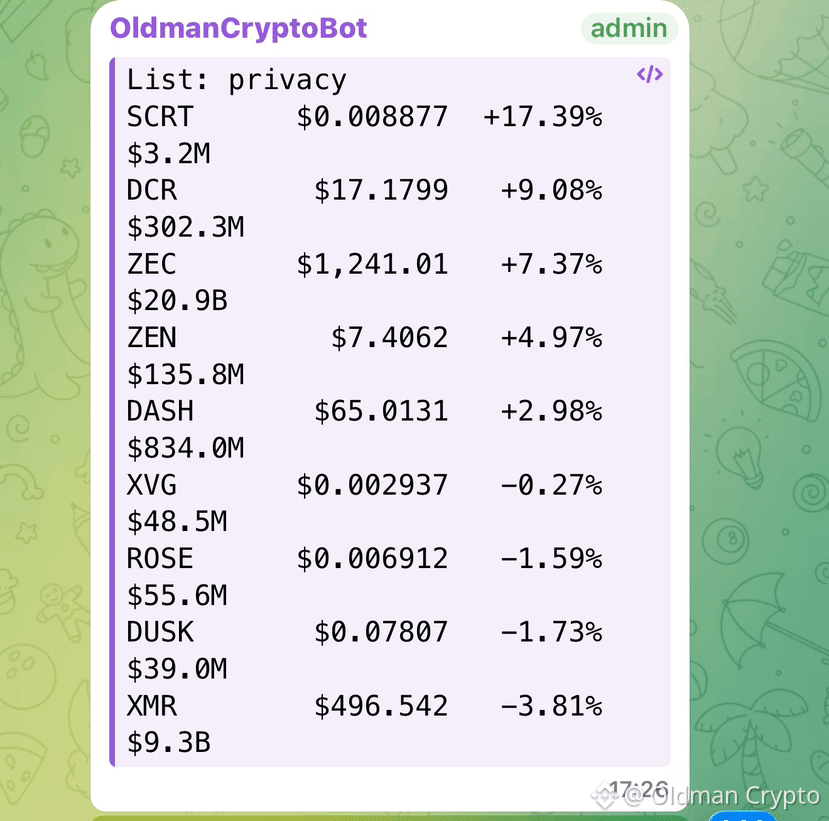Viewport: 829px width, 821px height.
Task: Open the OldmanCryptoBot sender name
Action: pyautogui.click(x=238, y=28)
